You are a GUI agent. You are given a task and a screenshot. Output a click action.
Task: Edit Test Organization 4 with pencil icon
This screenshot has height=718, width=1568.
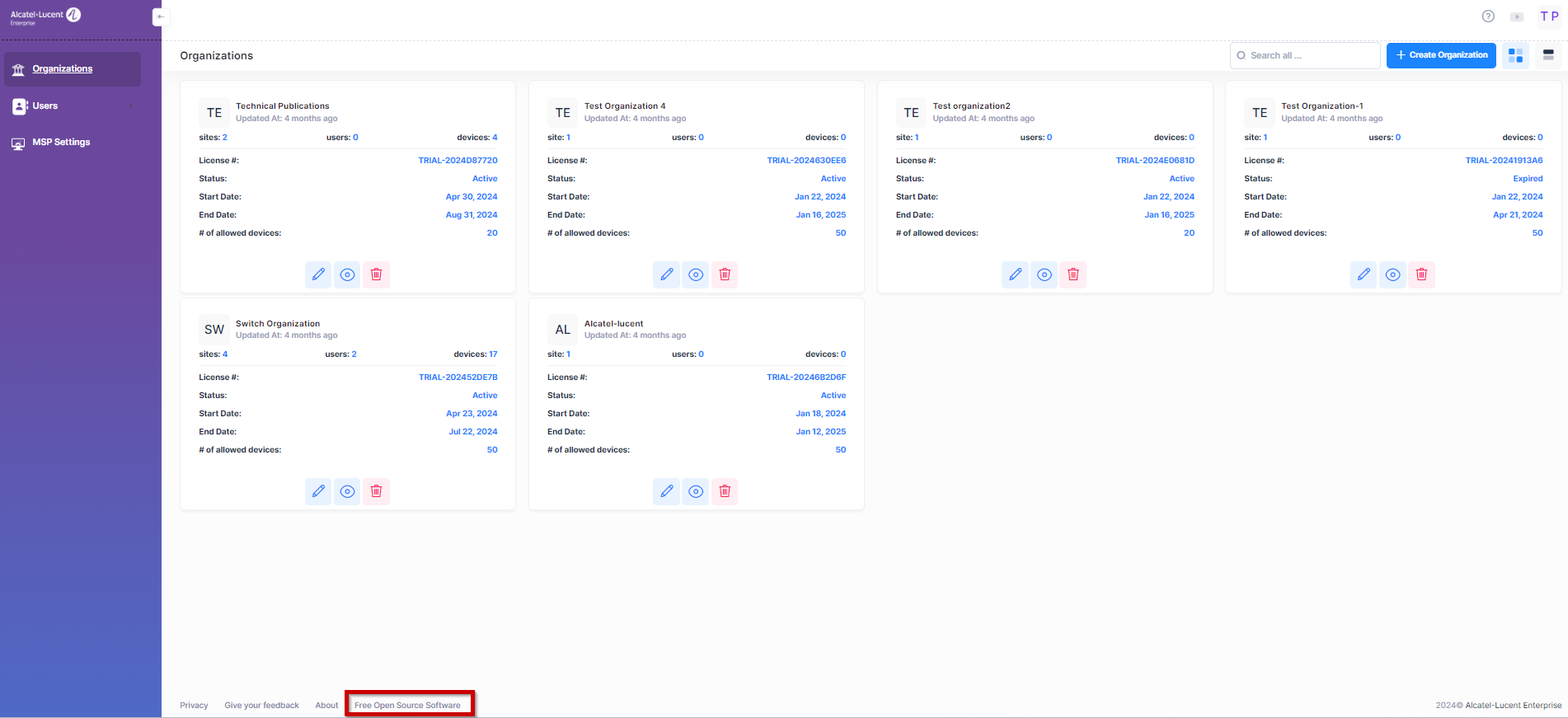(666, 275)
